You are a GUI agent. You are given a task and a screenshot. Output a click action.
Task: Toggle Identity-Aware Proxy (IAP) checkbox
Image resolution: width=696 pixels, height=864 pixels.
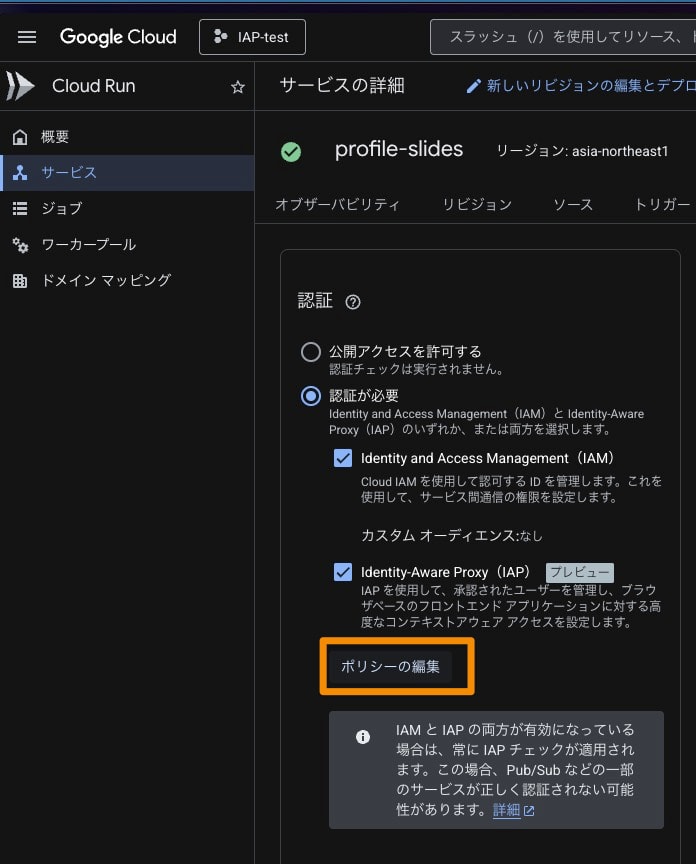click(x=343, y=572)
